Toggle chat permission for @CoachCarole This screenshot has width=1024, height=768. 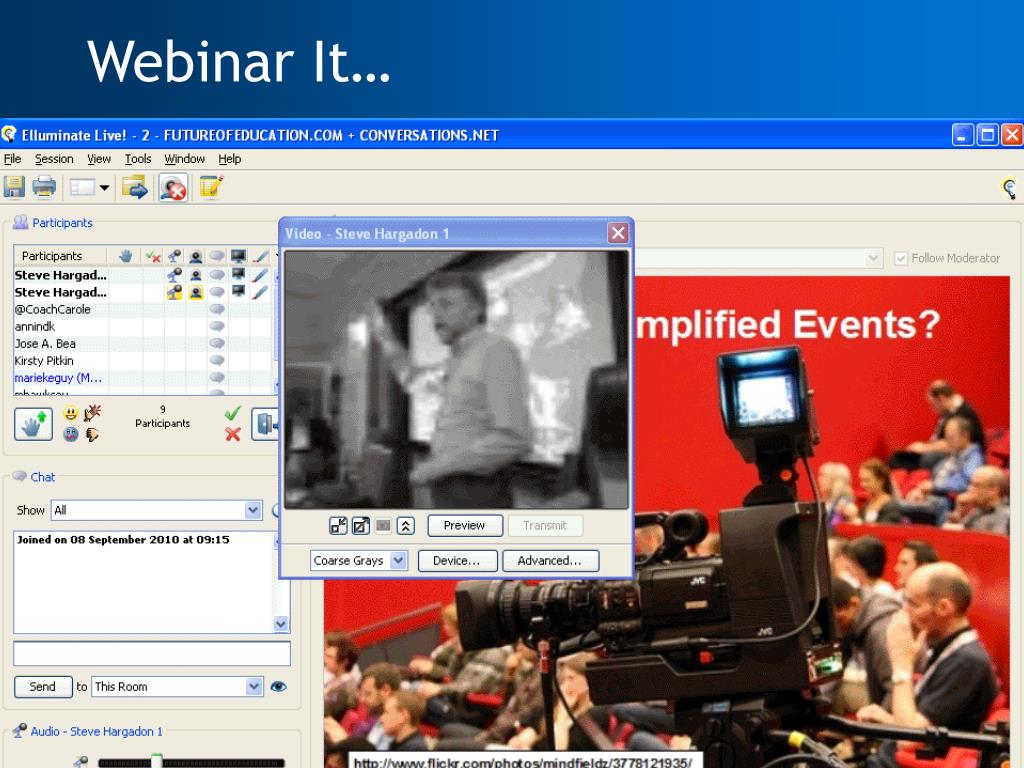[217, 309]
